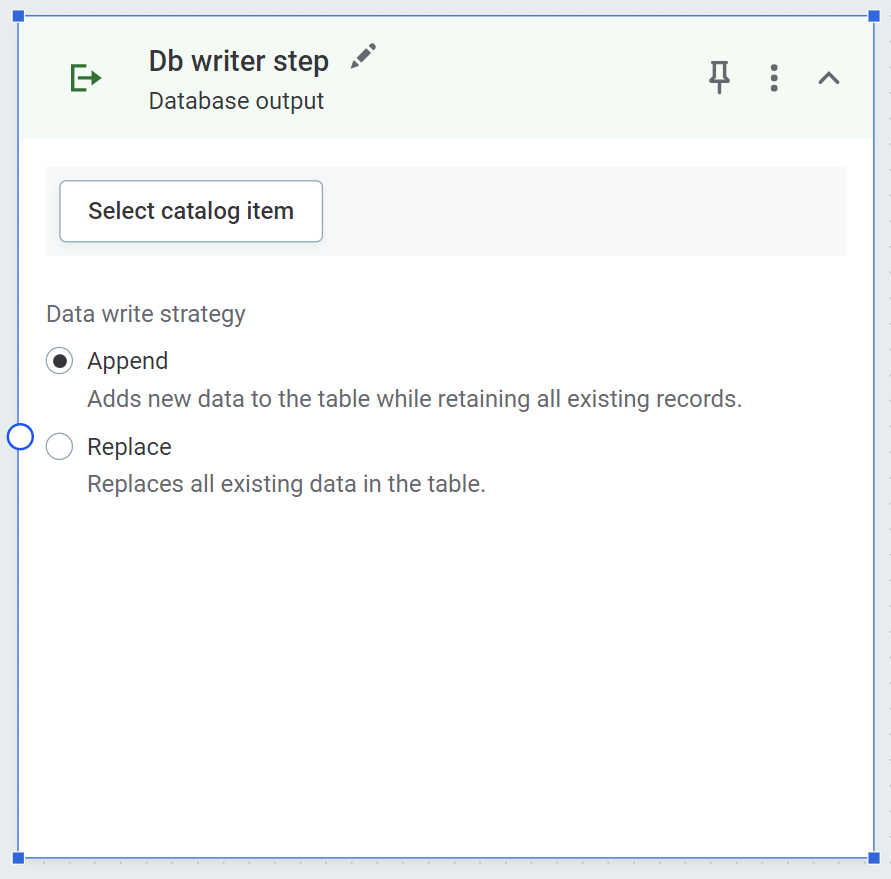Screen dimensions: 891x879
Task: Click the Select catalog item button
Action: [x=190, y=211]
